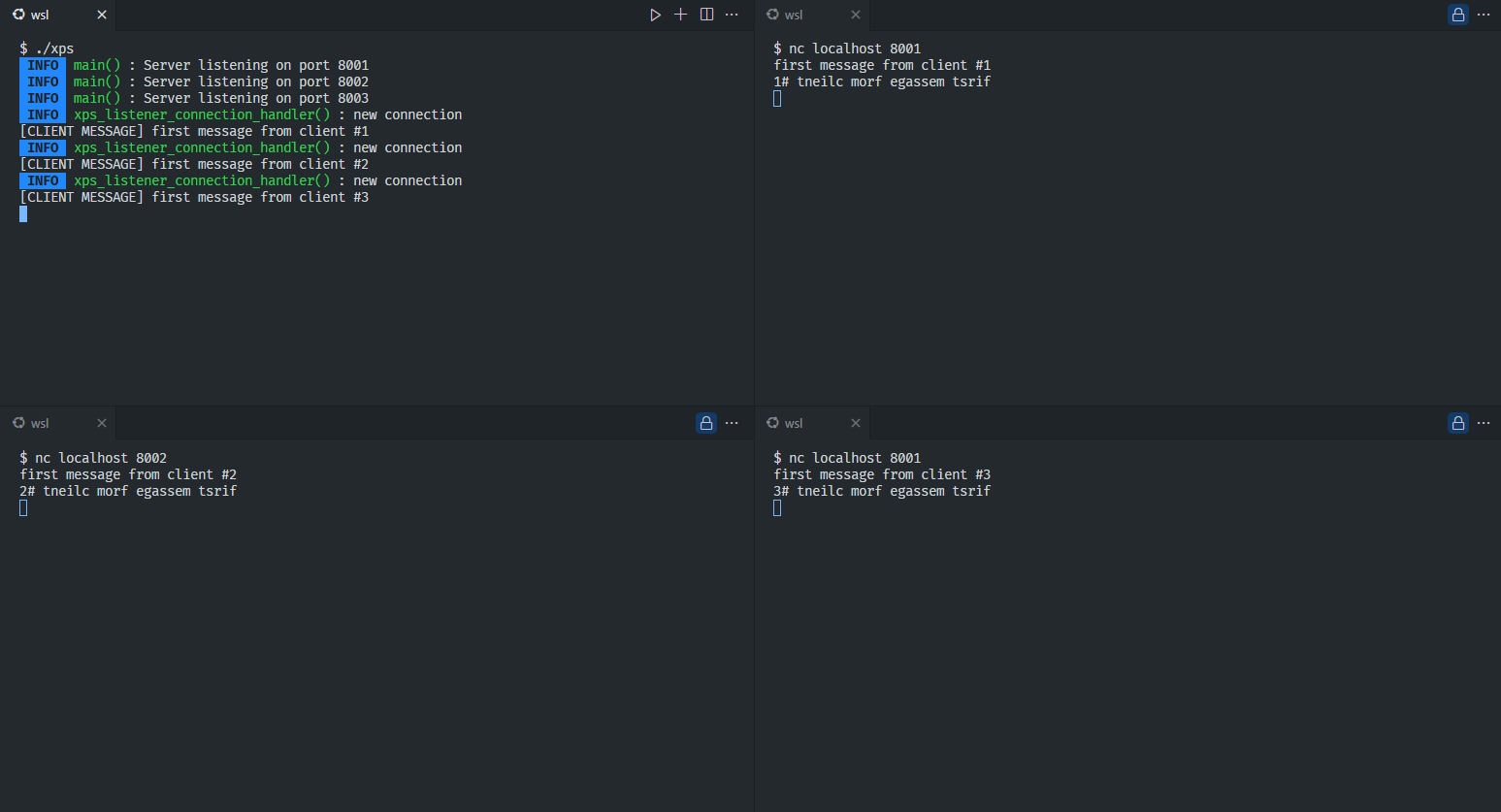This screenshot has width=1501, height=812.
Task: Click the reversed reply "2# tneilc morf egassem tsrif"
Action: (128, 491)
